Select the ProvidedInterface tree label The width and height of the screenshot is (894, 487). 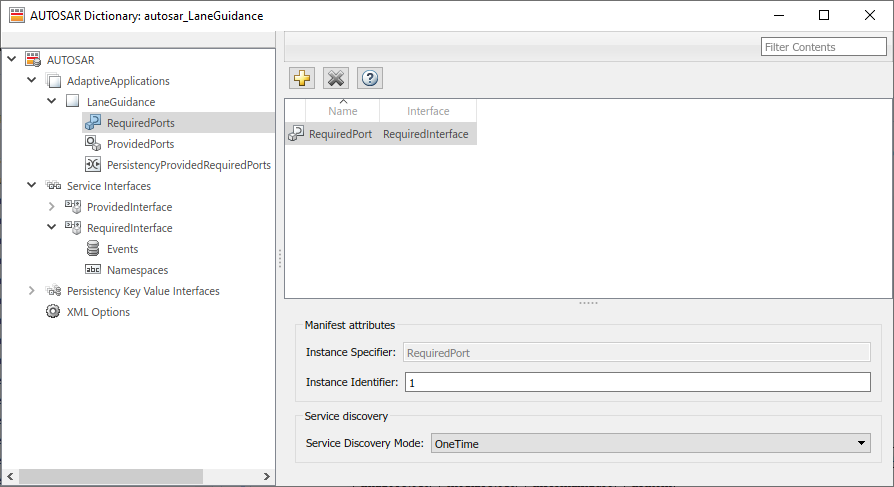pyautogui.click(x=129, y=207)
